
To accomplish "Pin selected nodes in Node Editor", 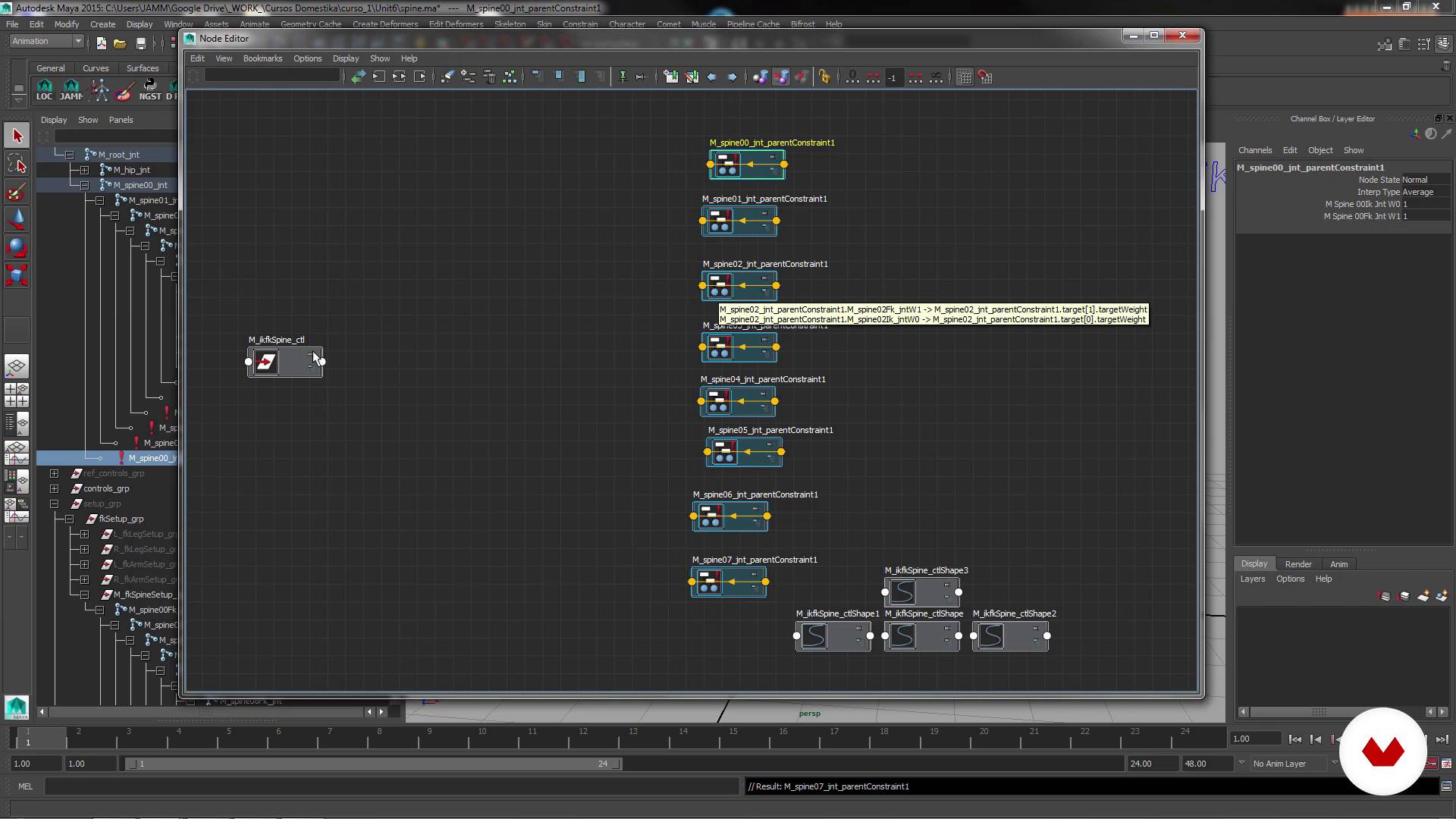I will click(x=623, y=77).
